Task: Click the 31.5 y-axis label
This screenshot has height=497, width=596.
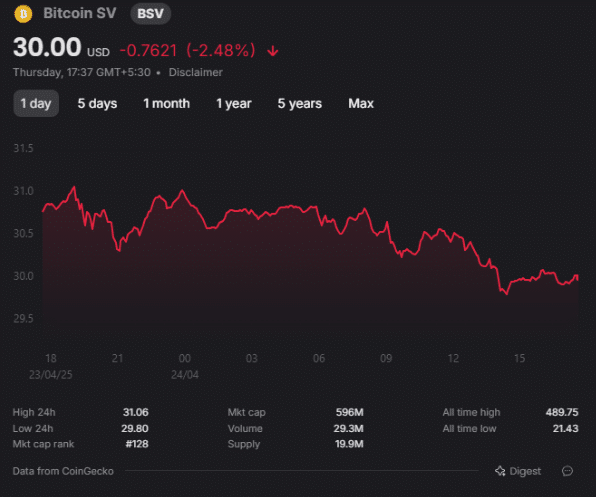Action: 23,148
